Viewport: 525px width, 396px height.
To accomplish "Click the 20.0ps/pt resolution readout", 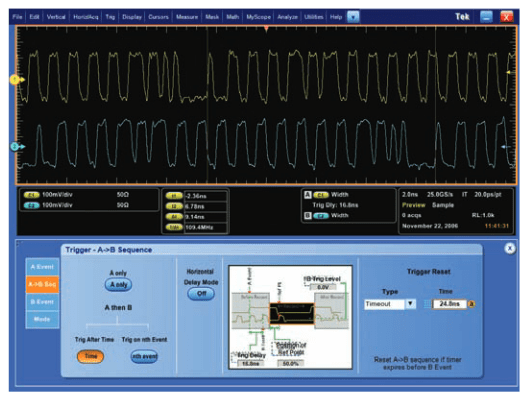I will click(x=488, y=195).
